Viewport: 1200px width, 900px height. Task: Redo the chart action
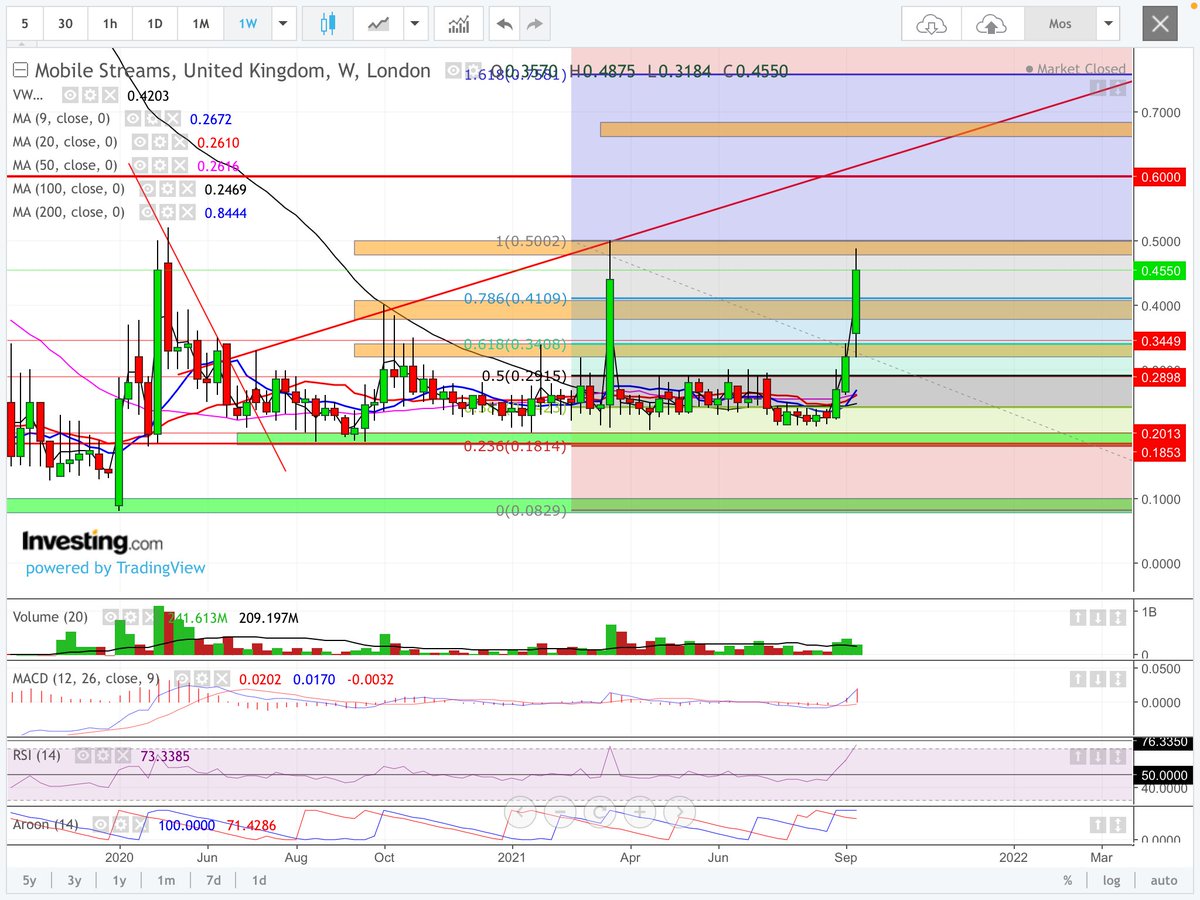535,23
